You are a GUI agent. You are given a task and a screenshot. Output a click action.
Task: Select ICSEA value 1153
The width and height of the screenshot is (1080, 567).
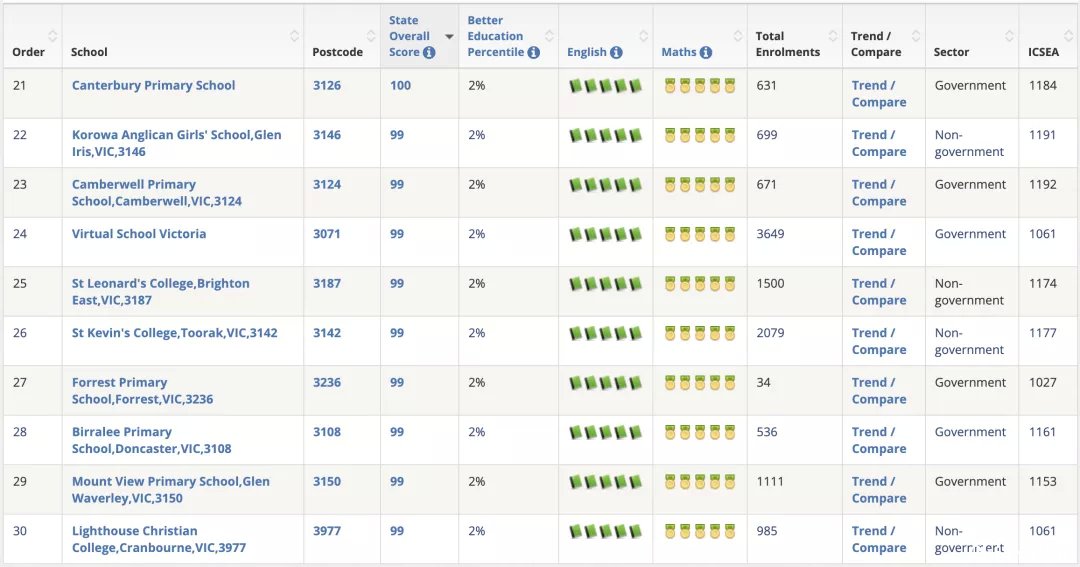[x=1043, y=482]
